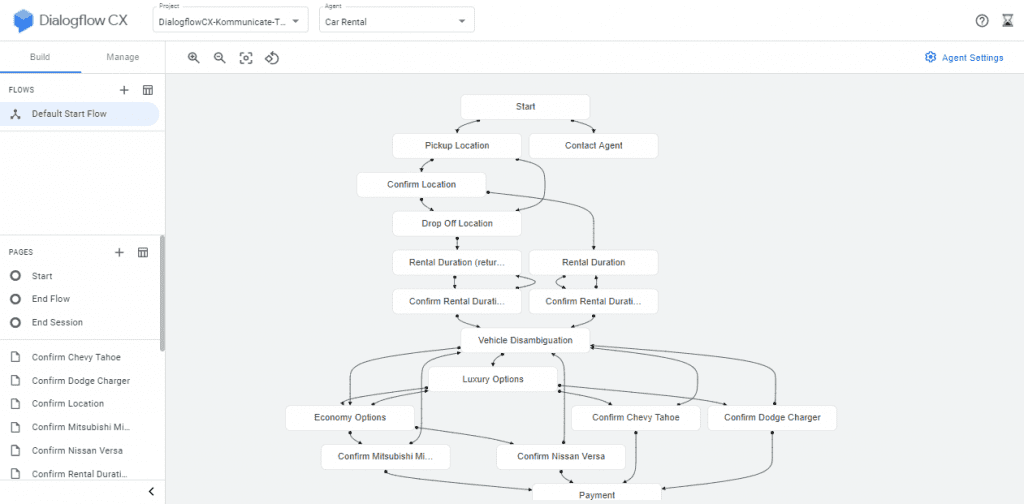Collapse the left sidebar with the chevron
This screenshot has width=1024, height=504.
152,492
